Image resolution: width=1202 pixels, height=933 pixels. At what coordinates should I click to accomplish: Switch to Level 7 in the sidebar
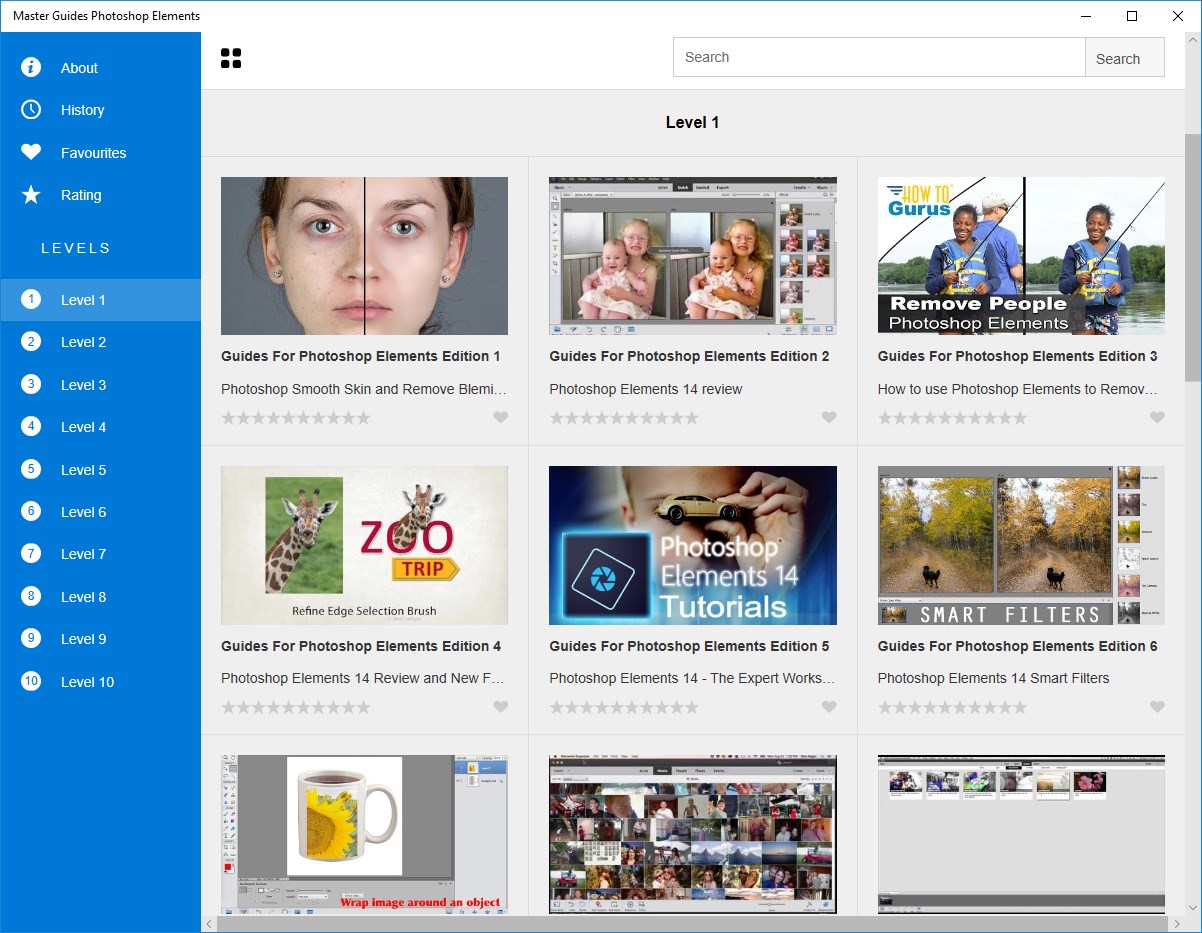(x=83, y=554)
